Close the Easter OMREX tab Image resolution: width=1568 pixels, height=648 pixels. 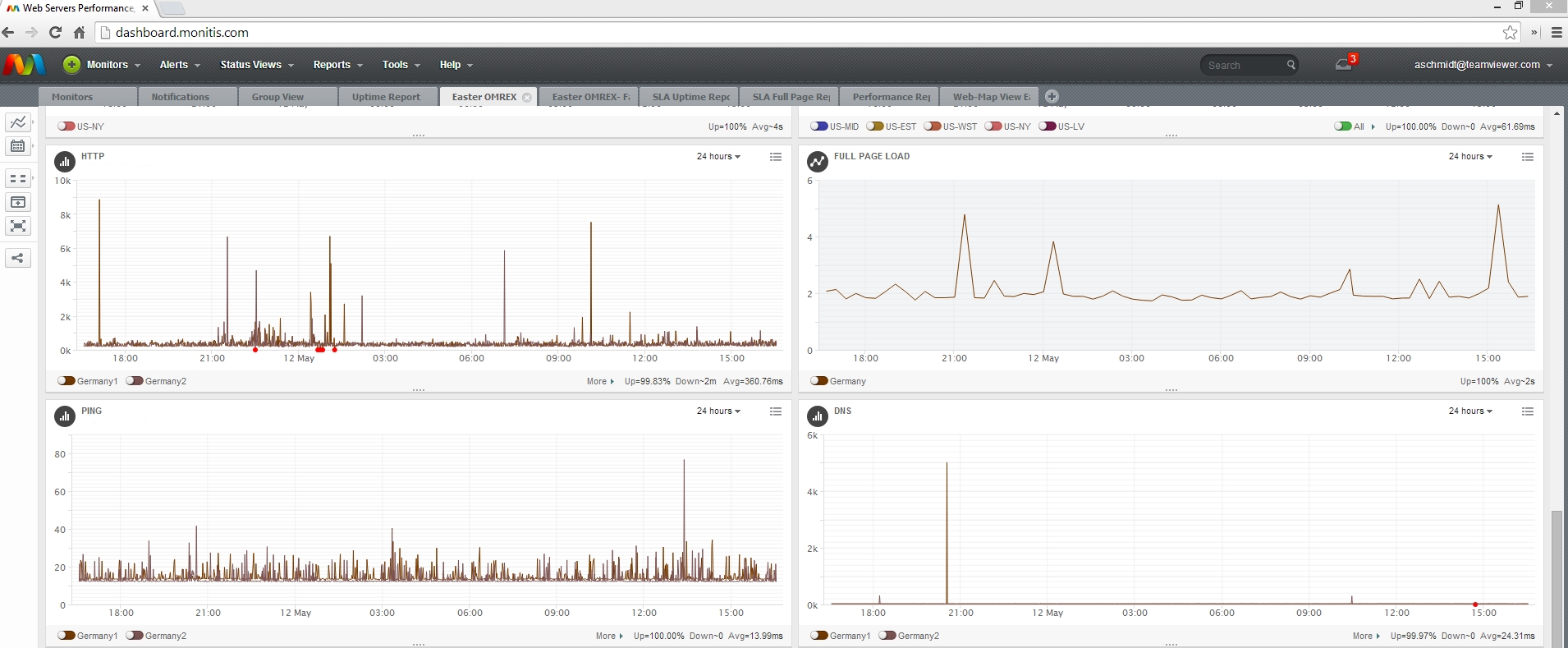[527, 97]
